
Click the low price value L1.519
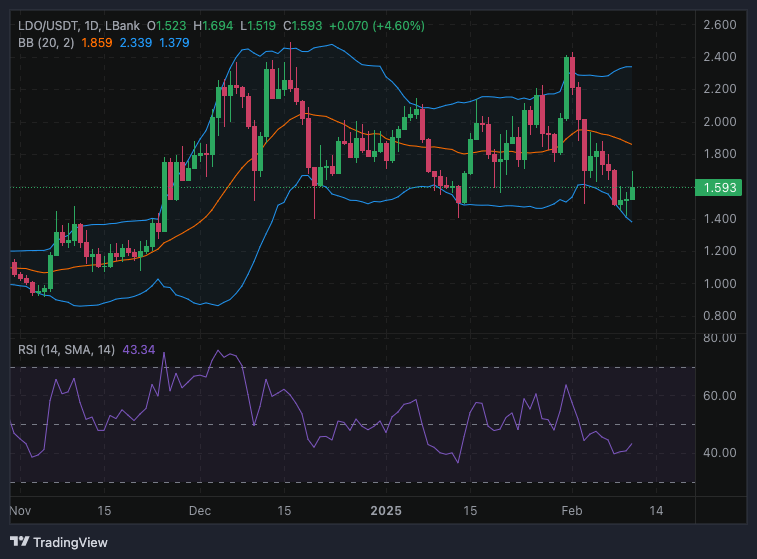click(258, 26)
